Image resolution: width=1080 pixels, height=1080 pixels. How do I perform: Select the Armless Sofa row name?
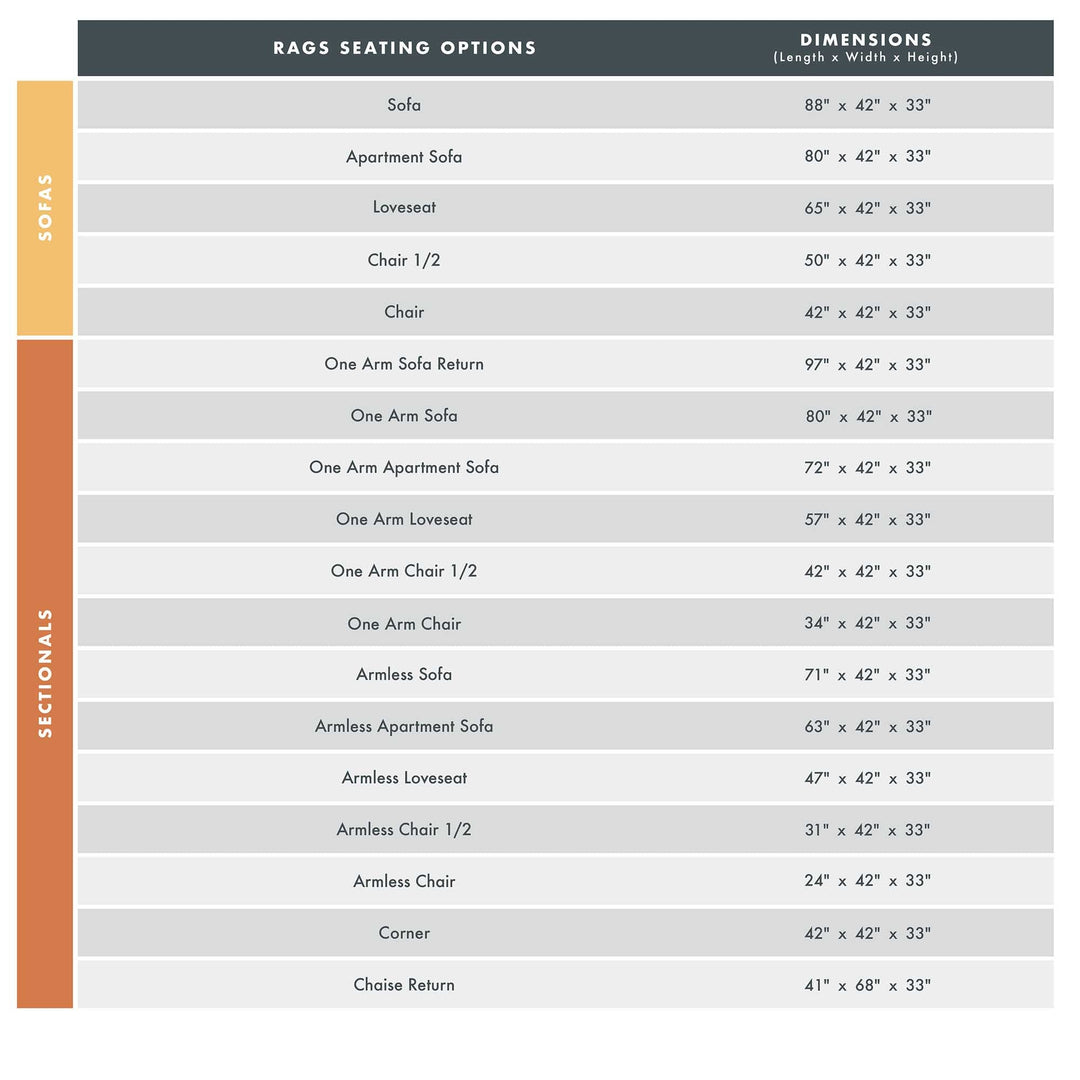[x=404, y=675]
